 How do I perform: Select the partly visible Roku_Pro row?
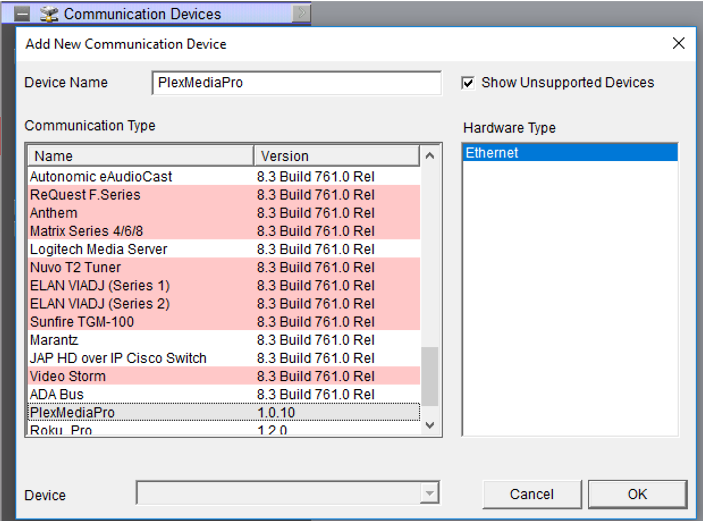pos(224,429)
